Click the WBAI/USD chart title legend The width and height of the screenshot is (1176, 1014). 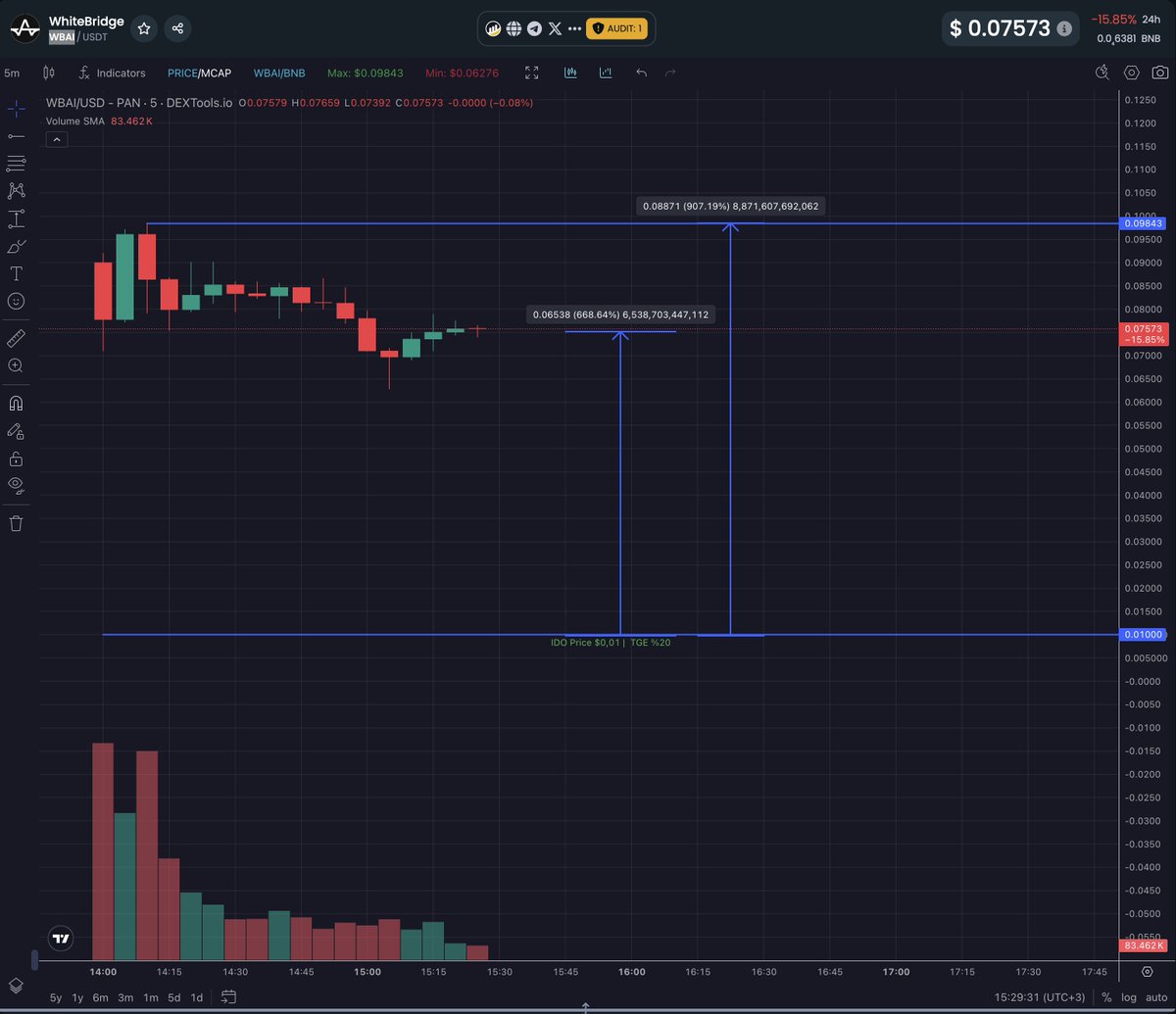(139, 102)
